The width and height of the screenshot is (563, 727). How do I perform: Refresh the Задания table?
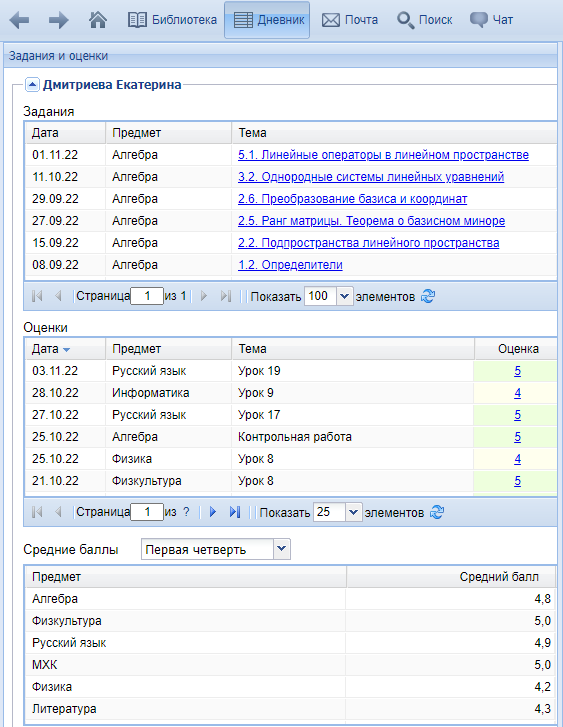pyautogui.click(x=428, y=296)
